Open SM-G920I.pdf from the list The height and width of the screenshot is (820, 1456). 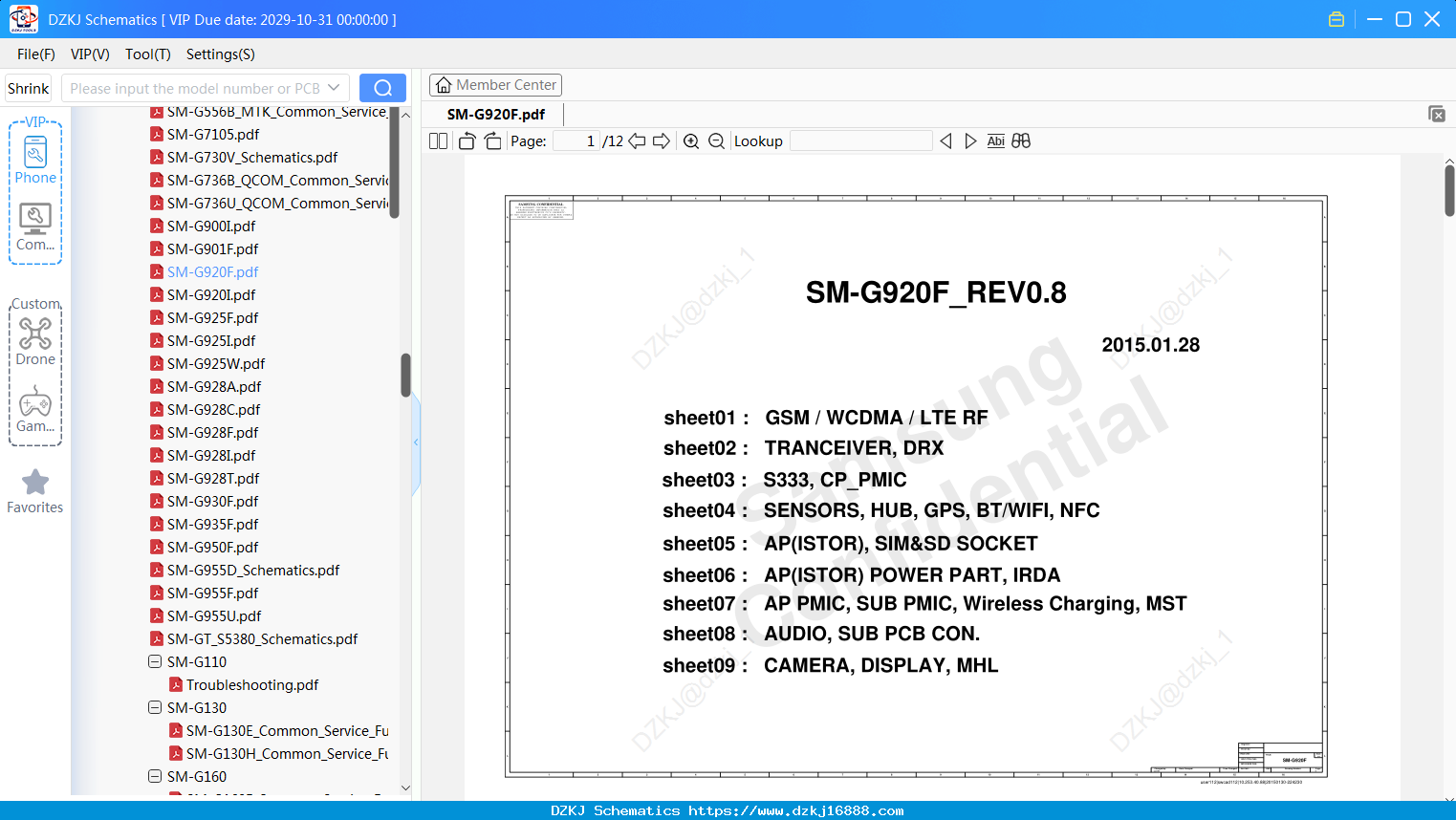[x=210, y=294]
